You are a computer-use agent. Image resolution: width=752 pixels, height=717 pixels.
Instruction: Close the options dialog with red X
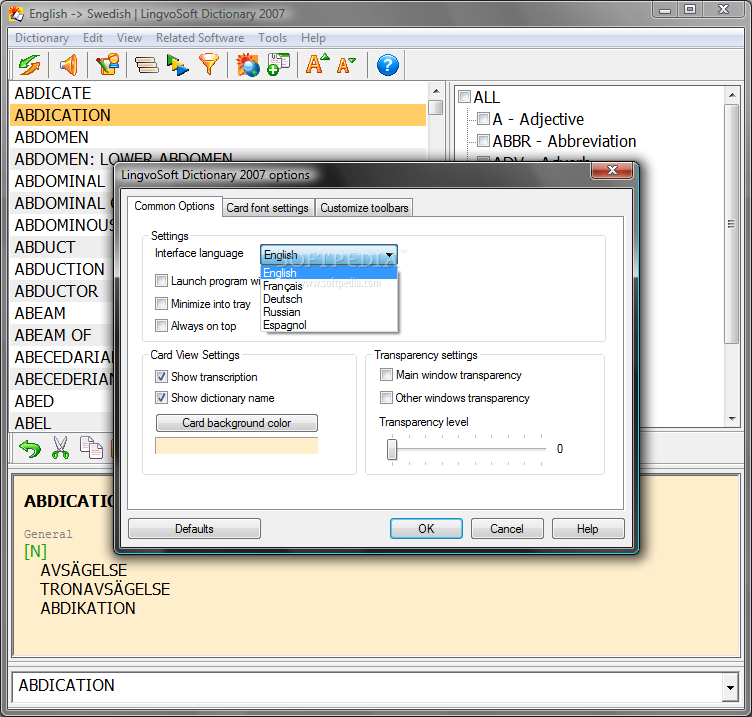click(x=612, y=170)
